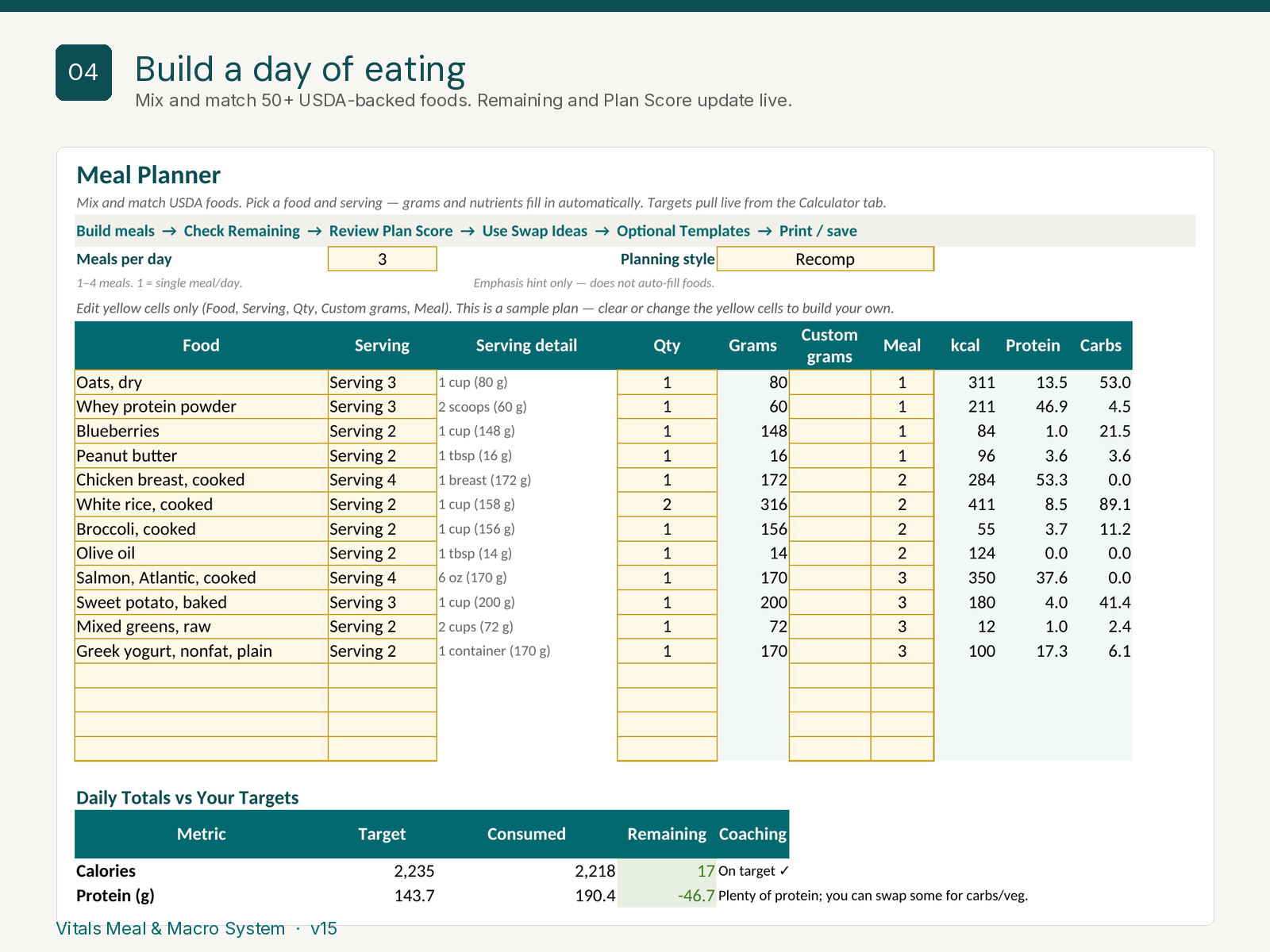Screen dimensions: 1270x952
Task: Select the Greek yogurt, nonfat, plain cell
Action: 202,651
